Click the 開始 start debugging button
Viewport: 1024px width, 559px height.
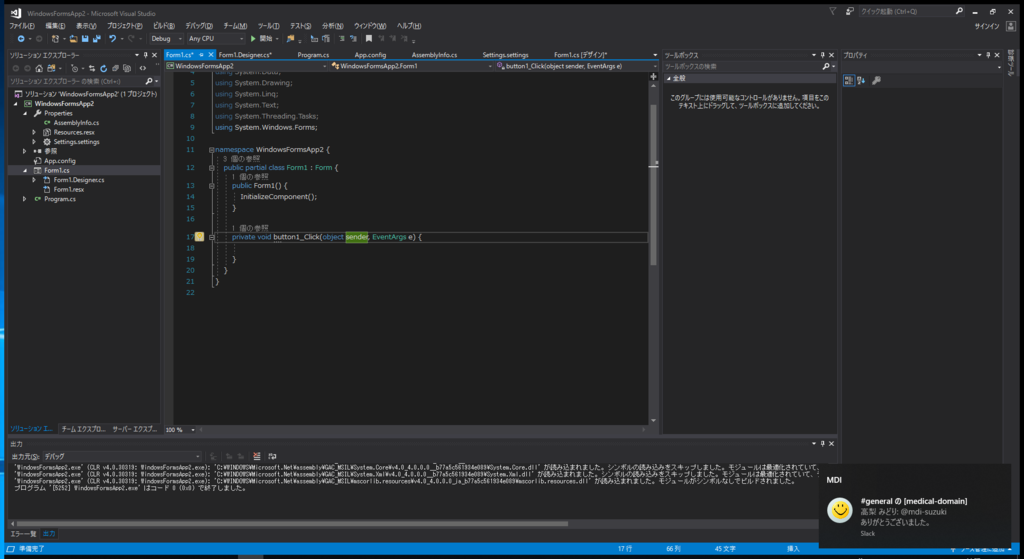(x=261, y=39)
